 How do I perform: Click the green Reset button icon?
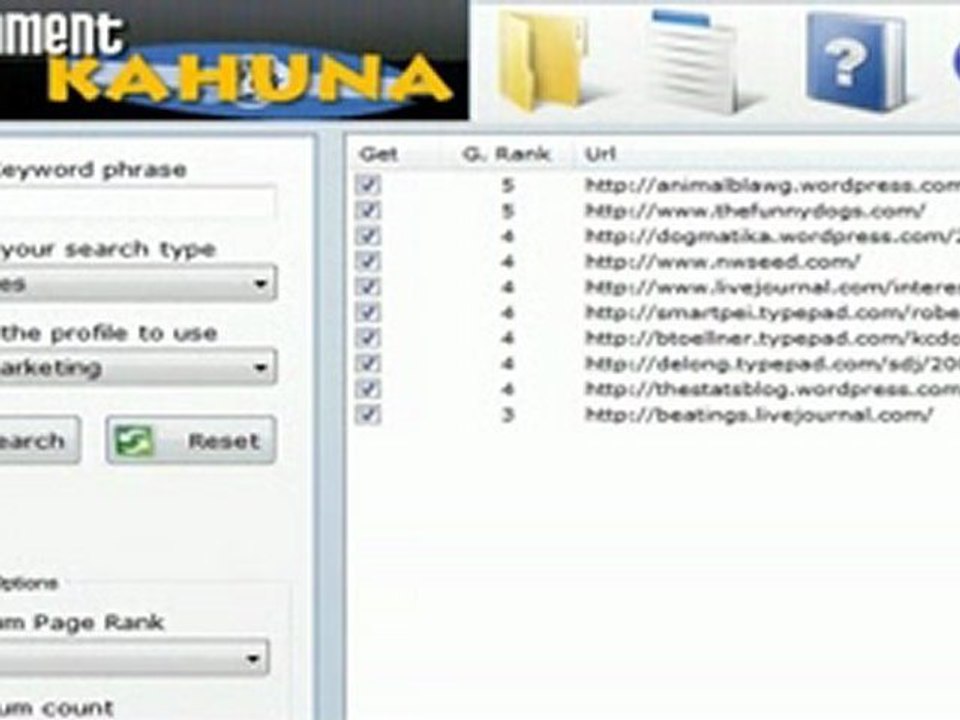[135, 441]
